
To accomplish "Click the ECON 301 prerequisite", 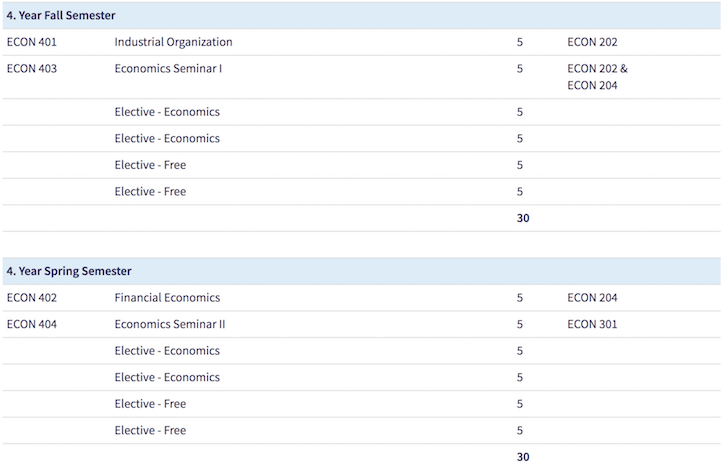I will coord(592,324).
